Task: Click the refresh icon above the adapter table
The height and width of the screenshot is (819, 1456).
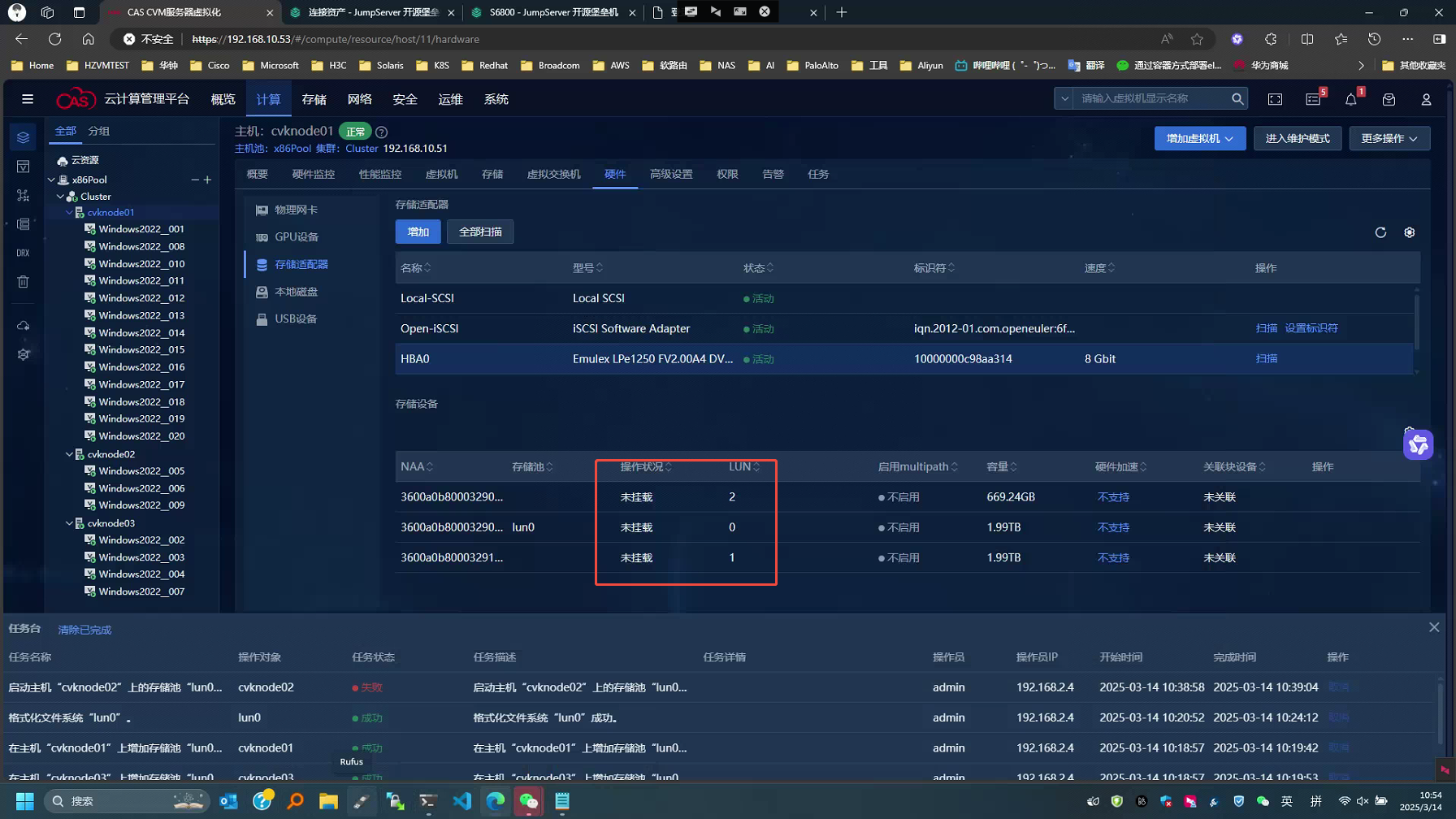Action: [1380, 232]
